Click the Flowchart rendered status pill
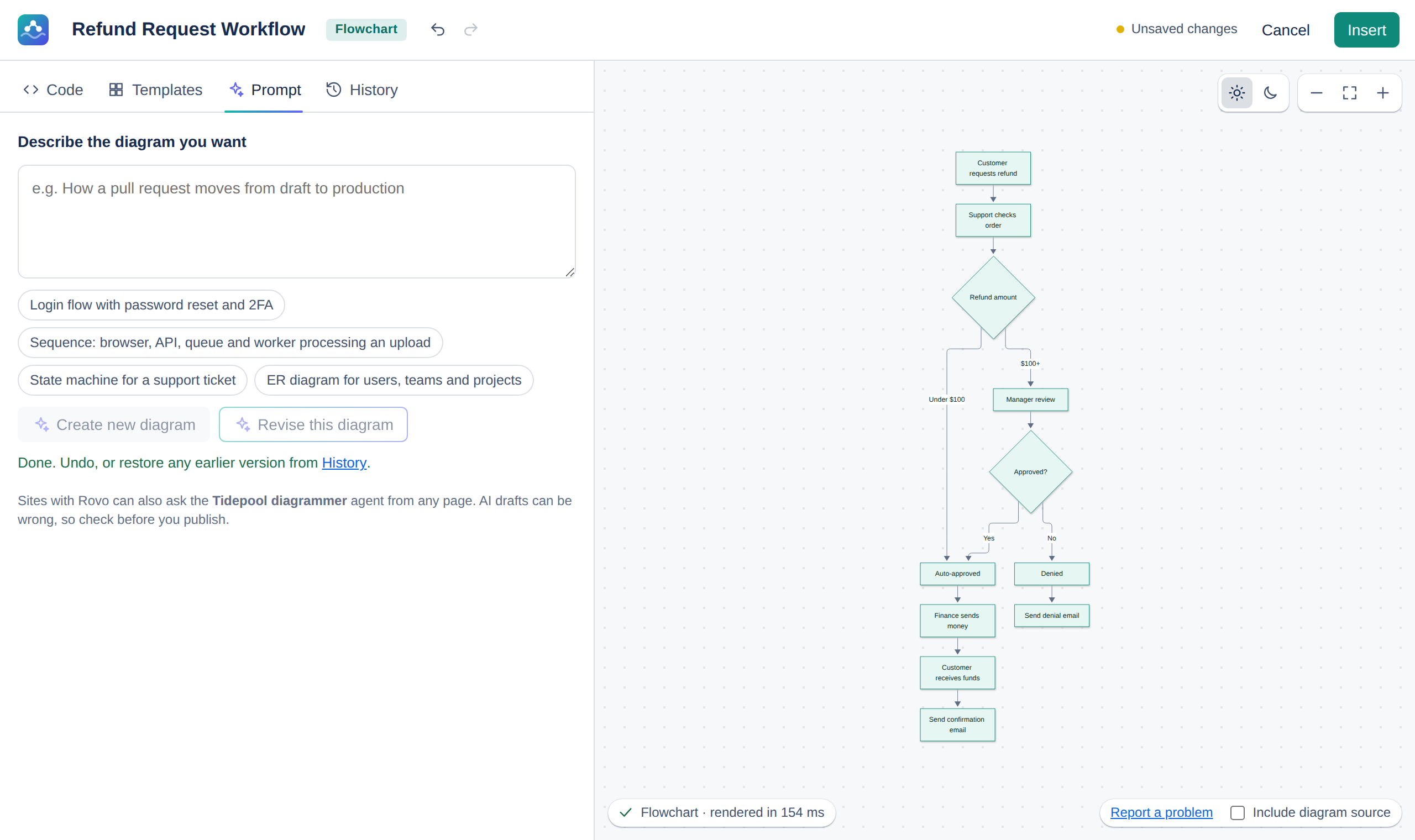 [x=721, y=813]
